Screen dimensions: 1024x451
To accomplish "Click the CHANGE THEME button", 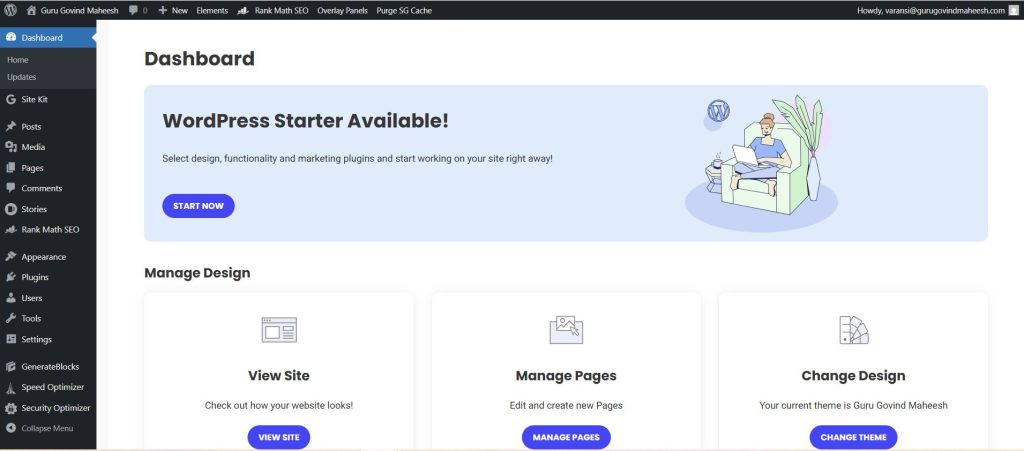I will (x=854, y=437).
